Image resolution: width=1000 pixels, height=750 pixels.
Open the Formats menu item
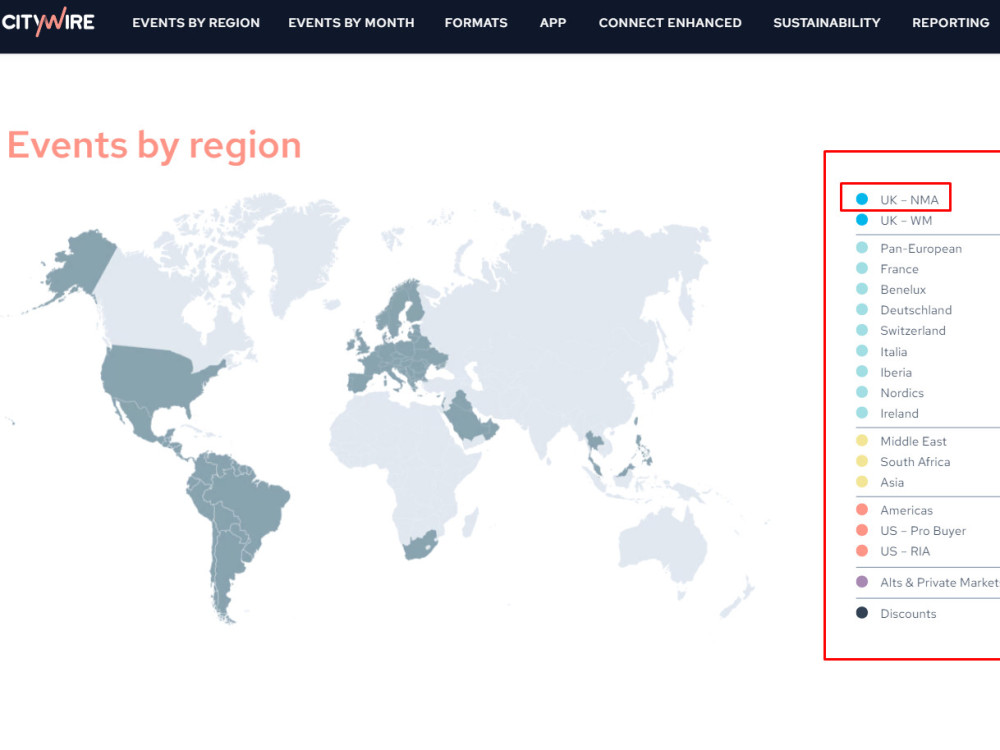pyautogui.click(x=476, y=23)
